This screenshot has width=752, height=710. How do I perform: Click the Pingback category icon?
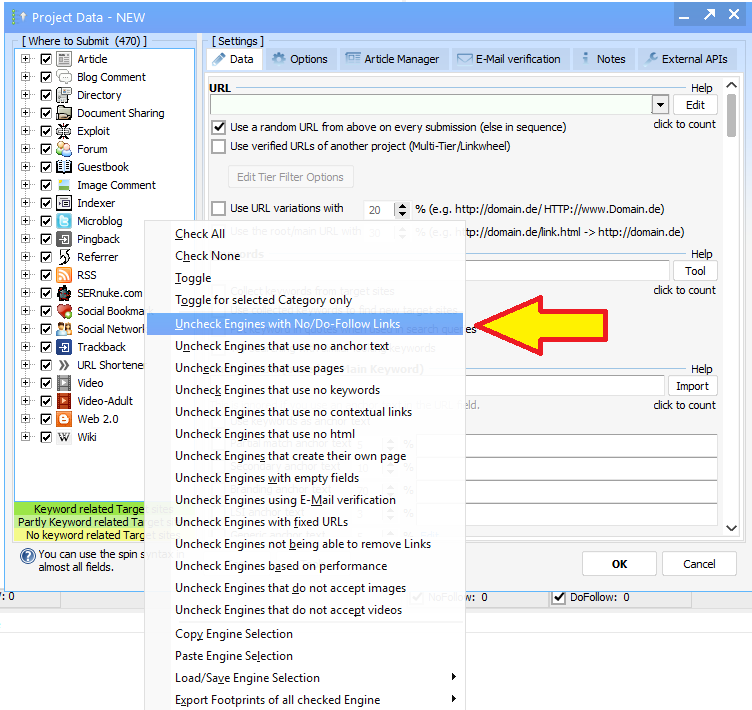pyautogui.click(x=64, y=239)
